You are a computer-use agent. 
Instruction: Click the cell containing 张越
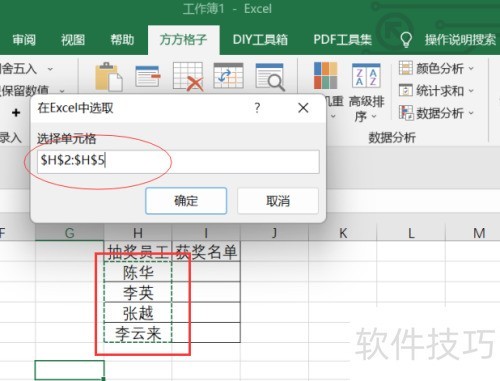pyautogui.click(x=138, y=312)
